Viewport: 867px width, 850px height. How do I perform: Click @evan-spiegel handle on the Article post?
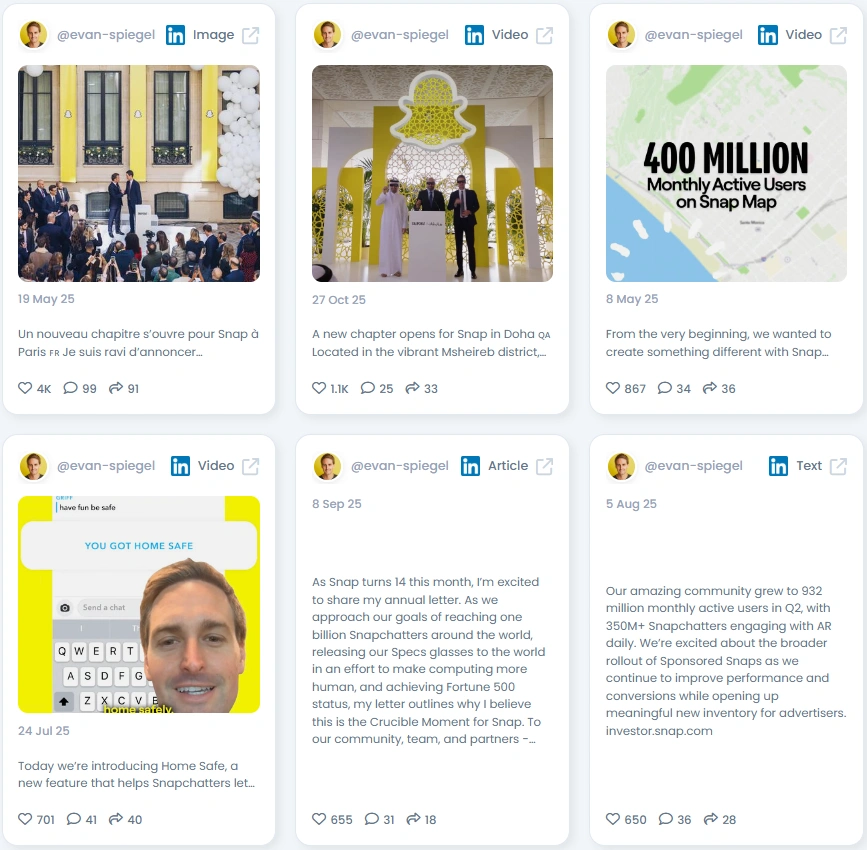tap(400, 466)
